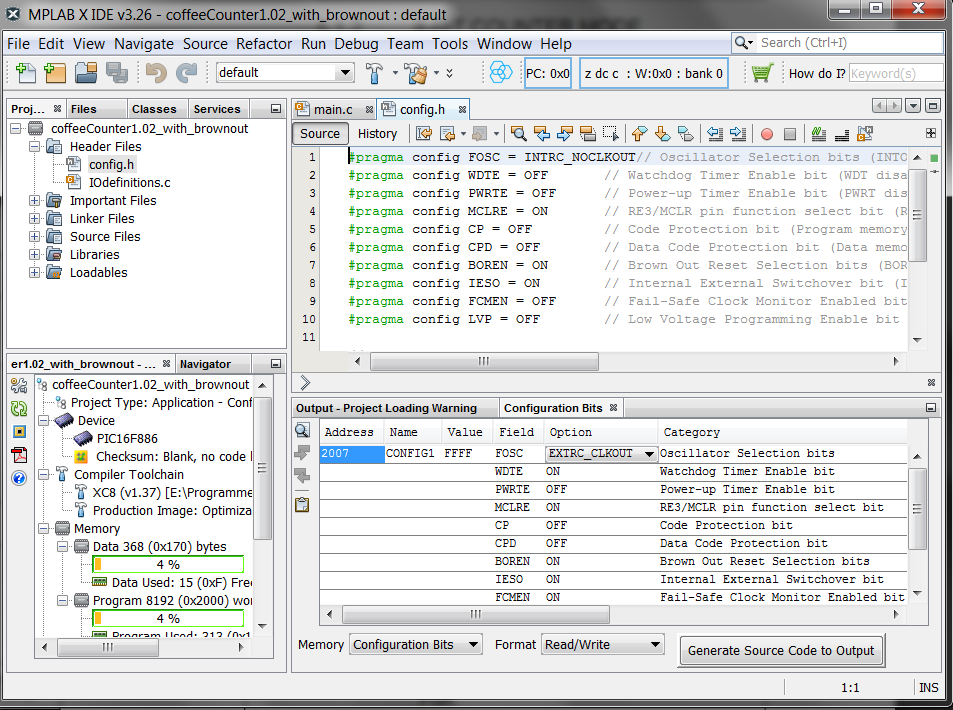
Task: Shift the line right in editor toolbar
Action: point(738,134)
